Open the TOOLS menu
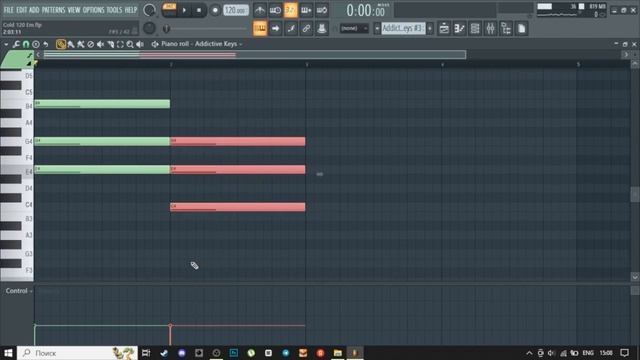 [x=114, y=10]
